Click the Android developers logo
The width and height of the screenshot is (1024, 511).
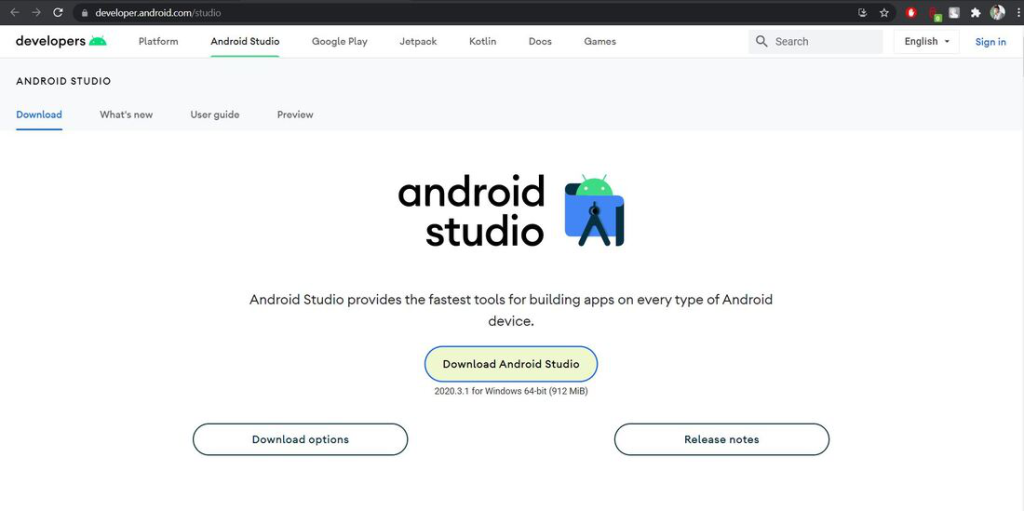(x=61, y=41)
